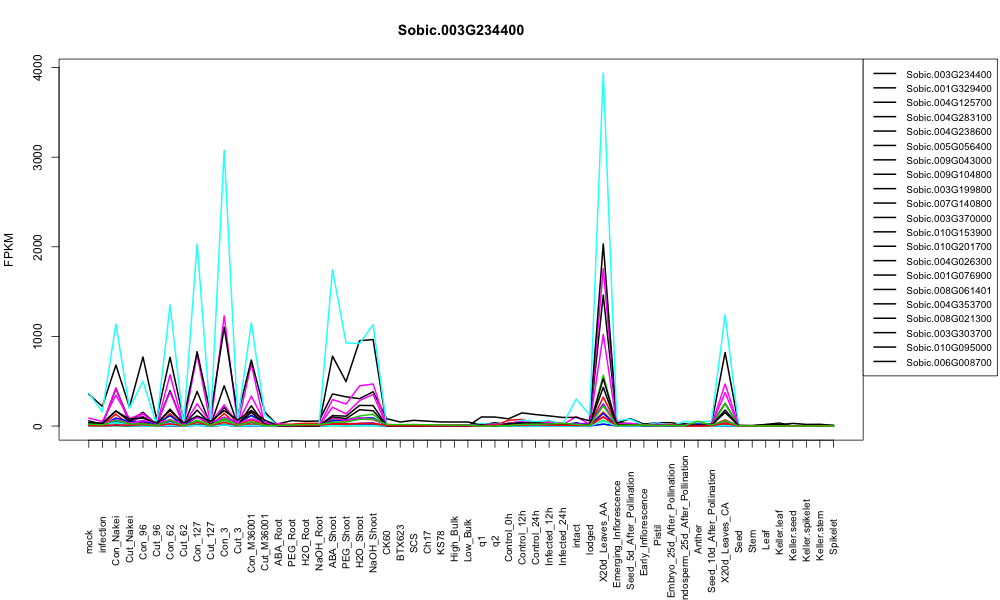Image resolution: width=1000 pixels, height=600 pixels.
Task: Click the Spikelet x-axis label
Action: 834,536
